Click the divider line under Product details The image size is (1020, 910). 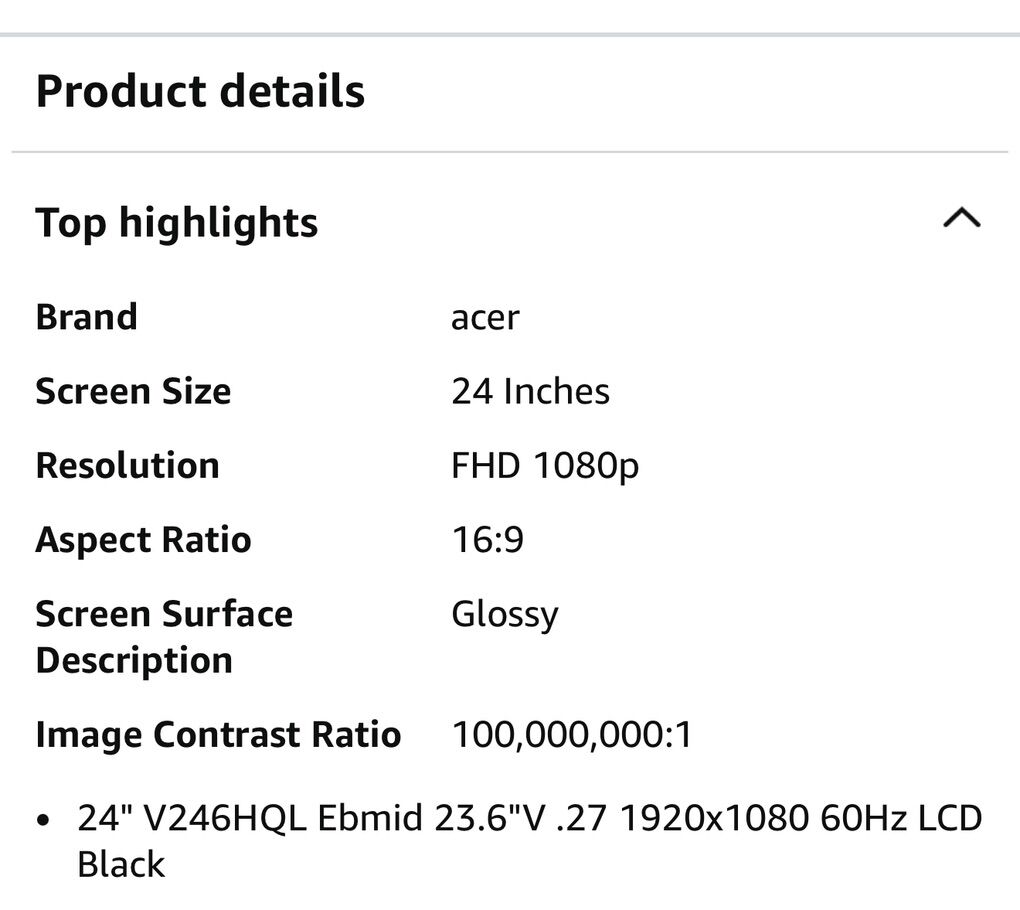pyautogui.click(x=510, y=152)
